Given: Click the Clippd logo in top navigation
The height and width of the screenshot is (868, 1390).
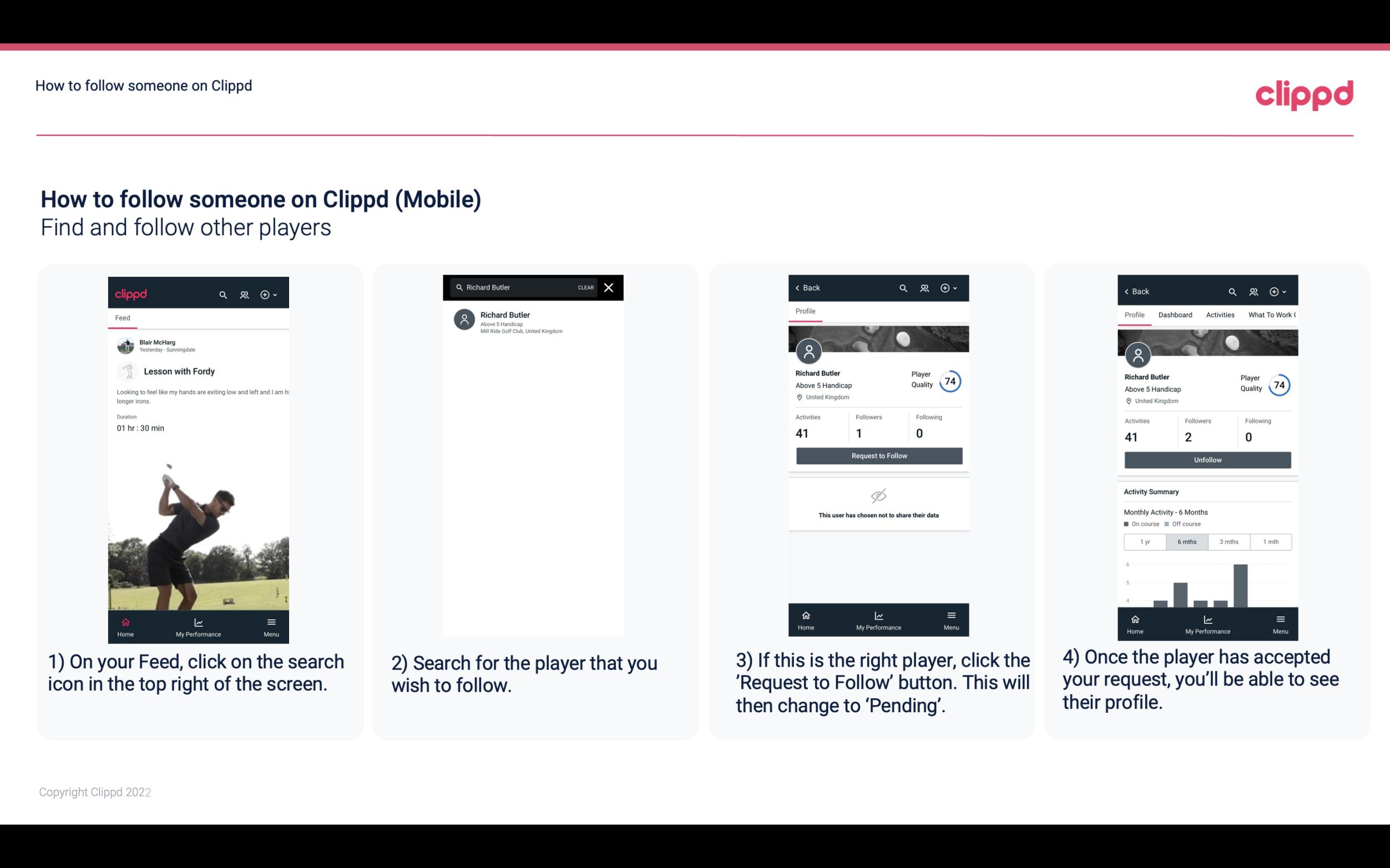Looking at the screenshot, I should tap(1303, 94).
